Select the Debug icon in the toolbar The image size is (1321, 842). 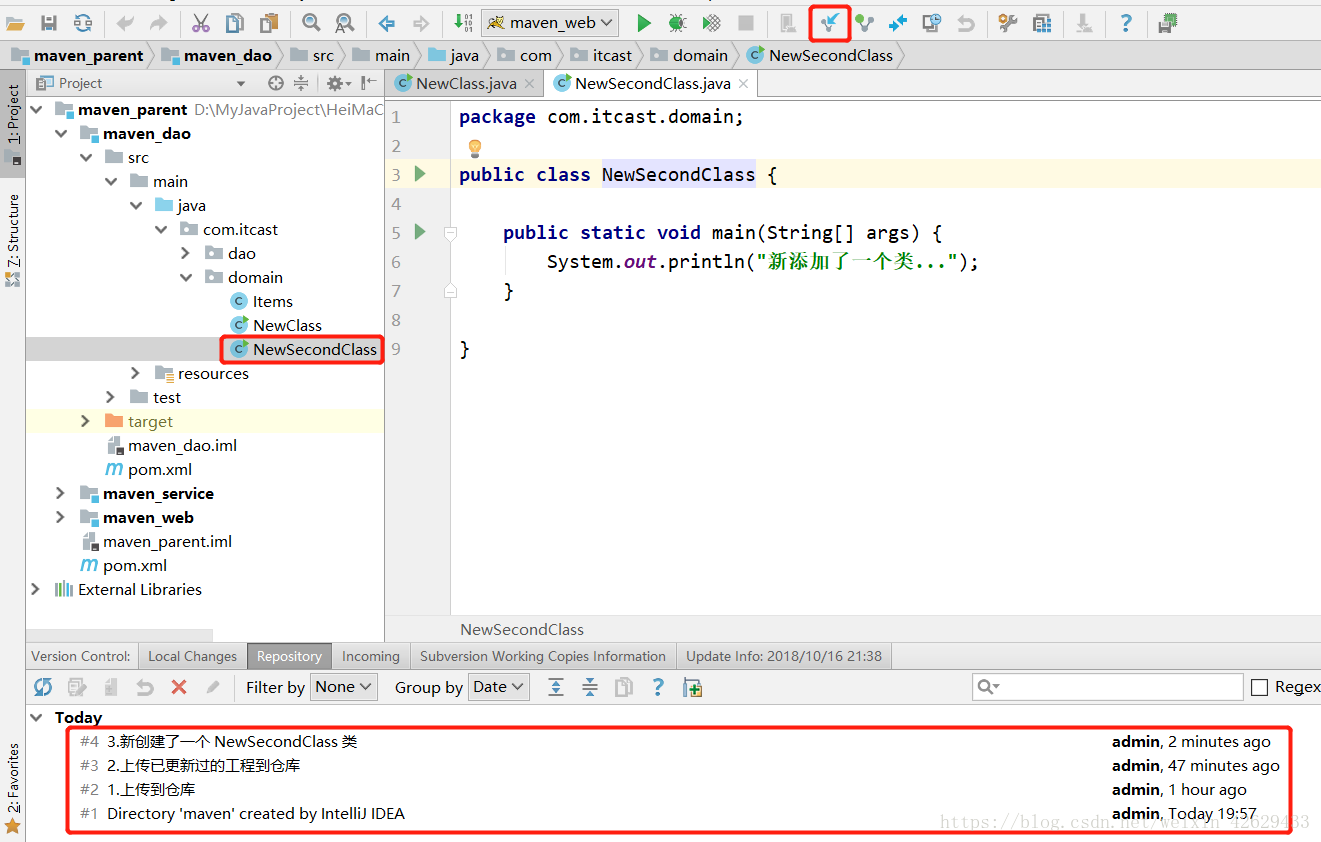pos(677,23)
